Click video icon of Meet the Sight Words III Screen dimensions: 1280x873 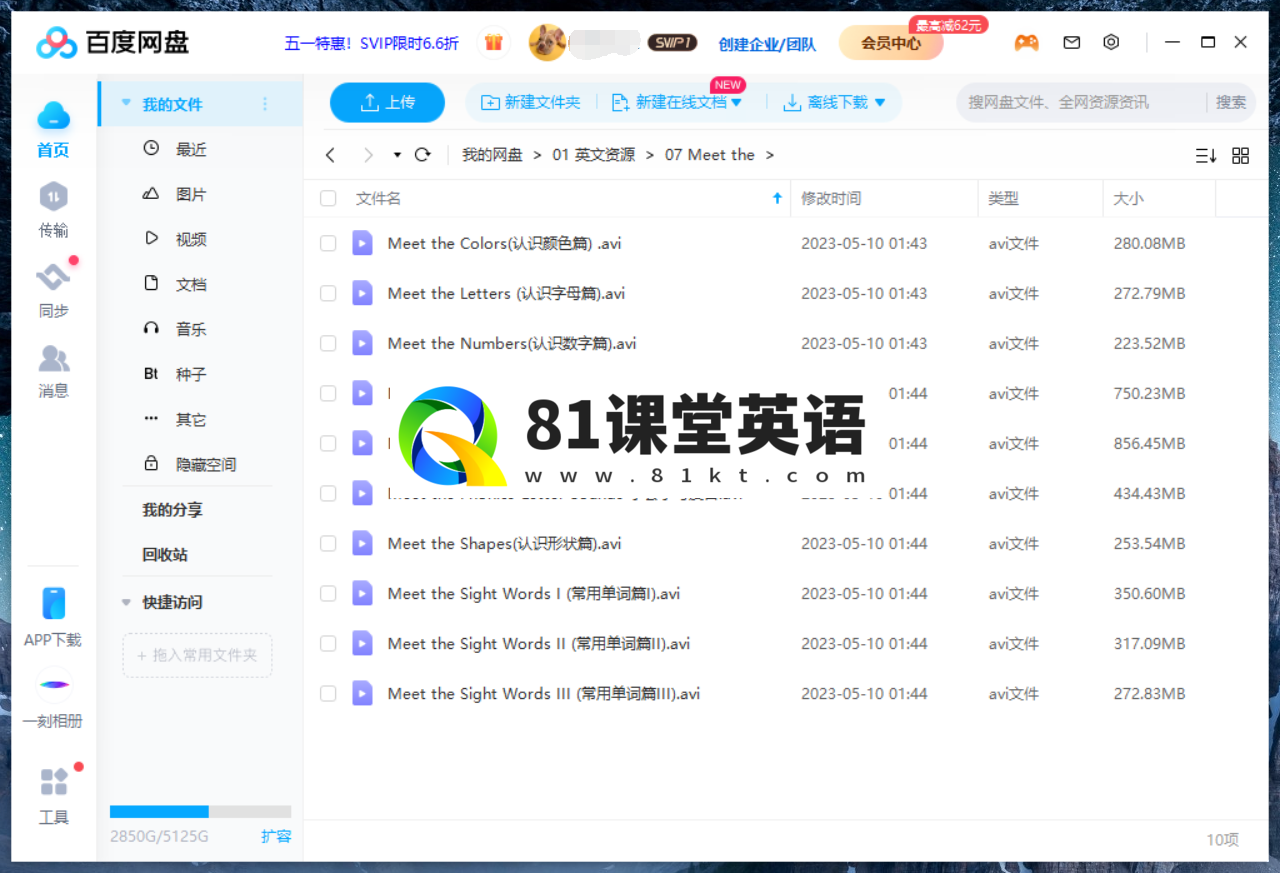tap(362, 693)
